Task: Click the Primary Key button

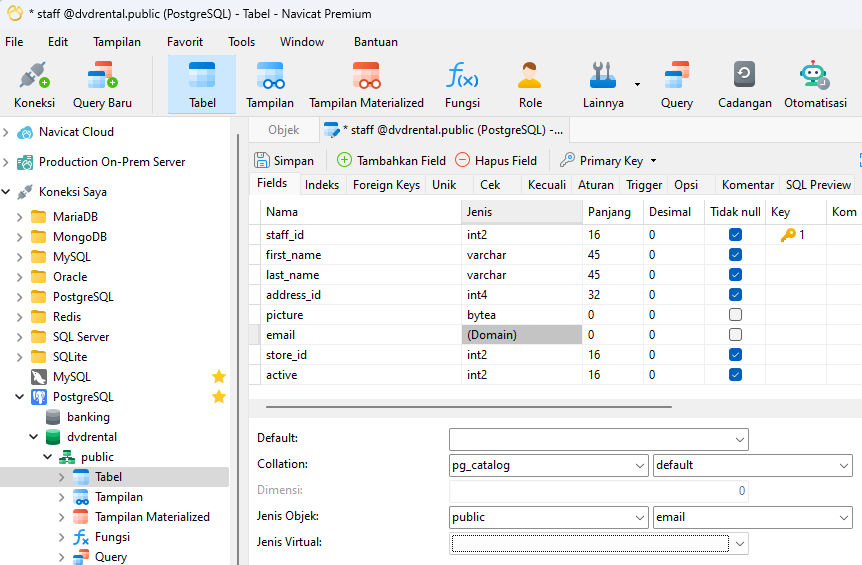Action: (601, 160)
